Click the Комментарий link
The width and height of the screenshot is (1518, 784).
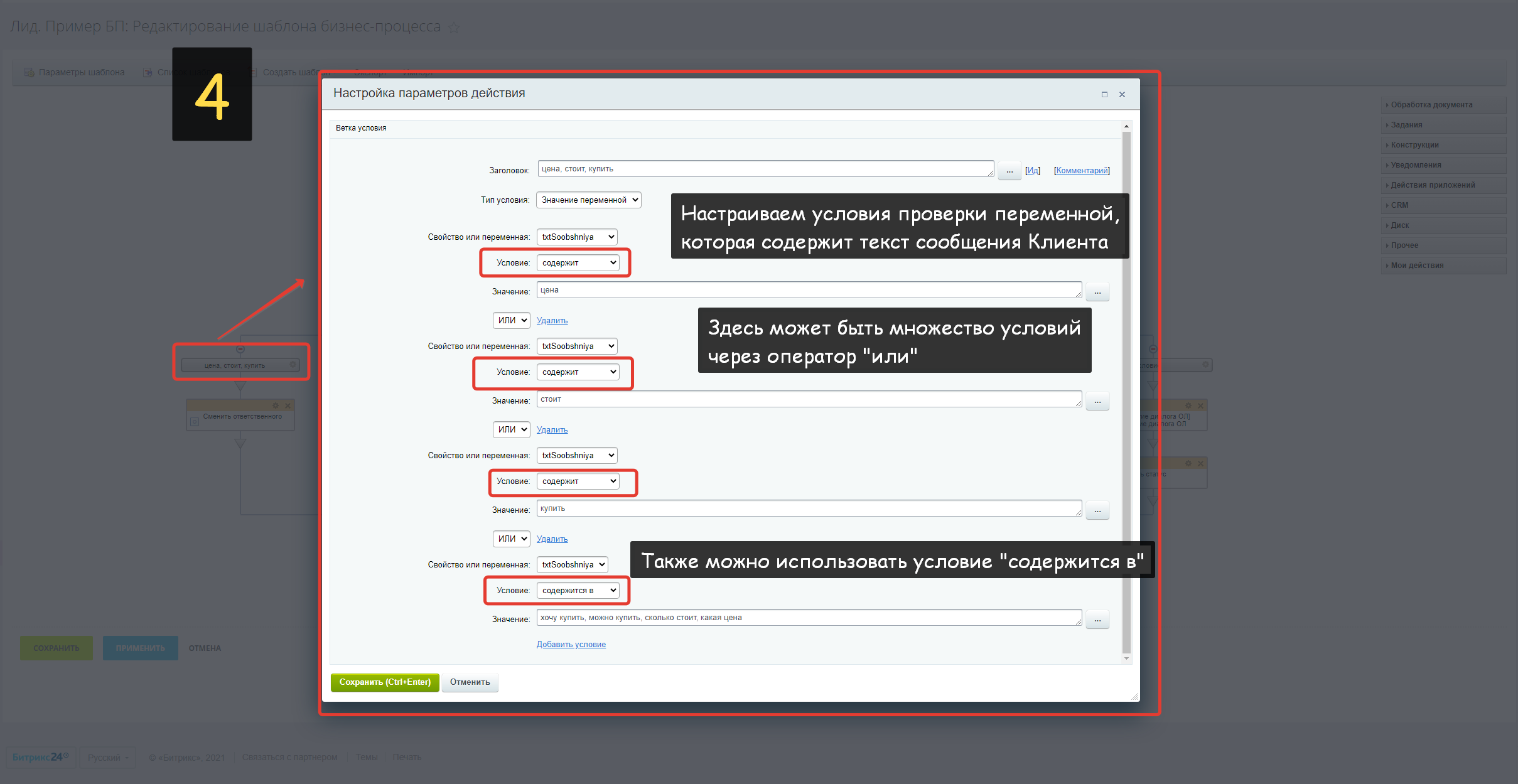(1081, 171)
